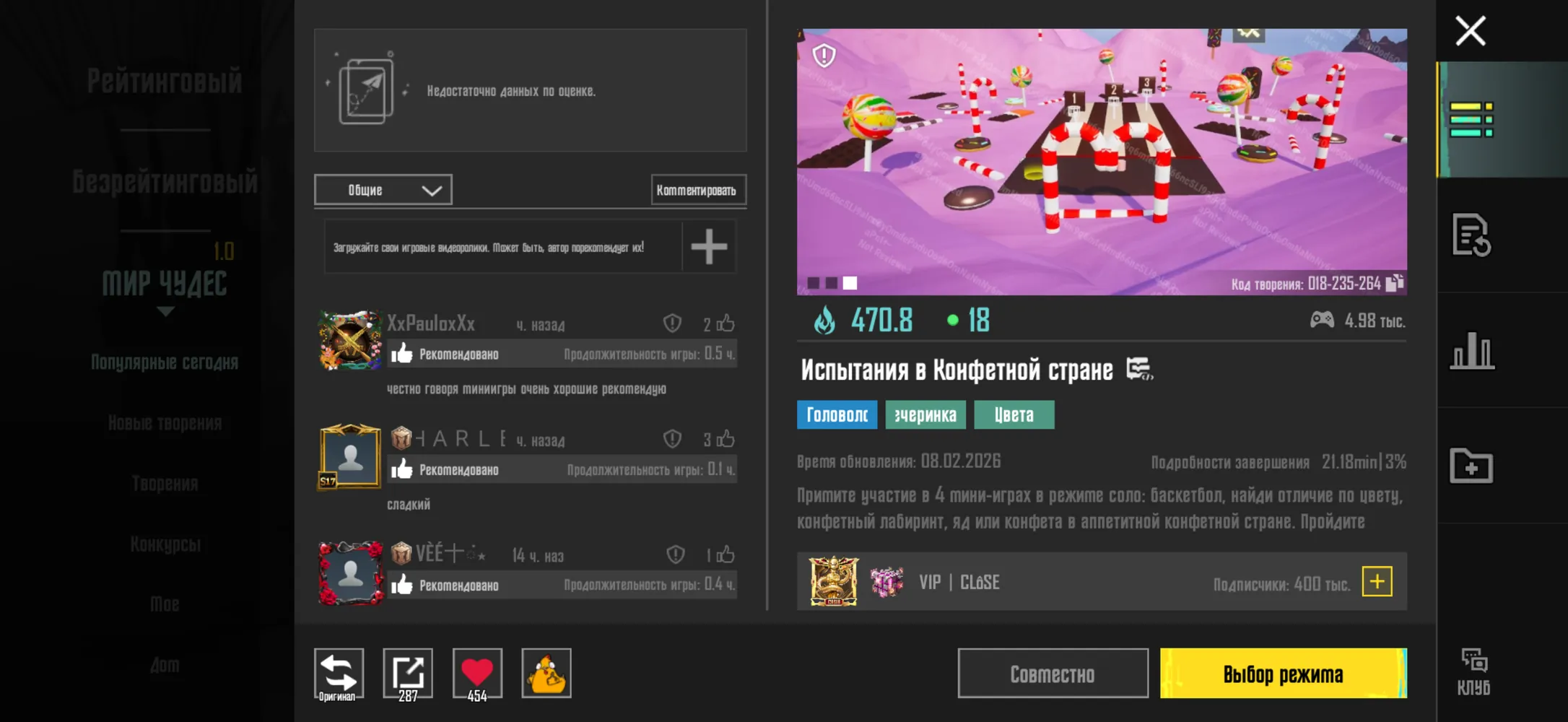Open the Безрейтинговый mode in sidebar

coord(165,182)
